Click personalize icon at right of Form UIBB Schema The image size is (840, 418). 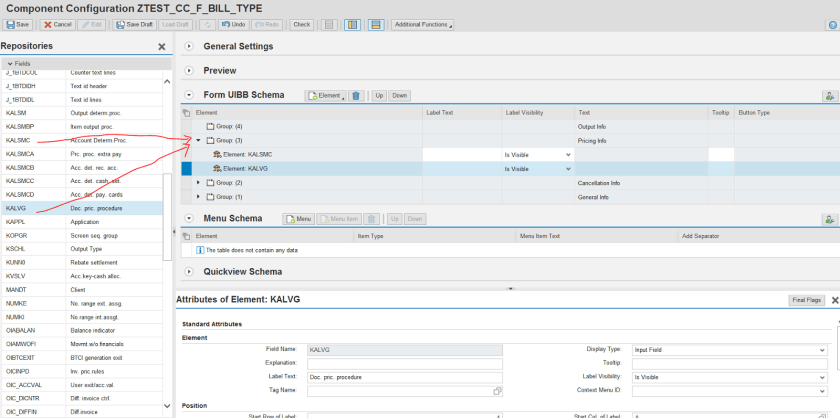pos(828,96)
